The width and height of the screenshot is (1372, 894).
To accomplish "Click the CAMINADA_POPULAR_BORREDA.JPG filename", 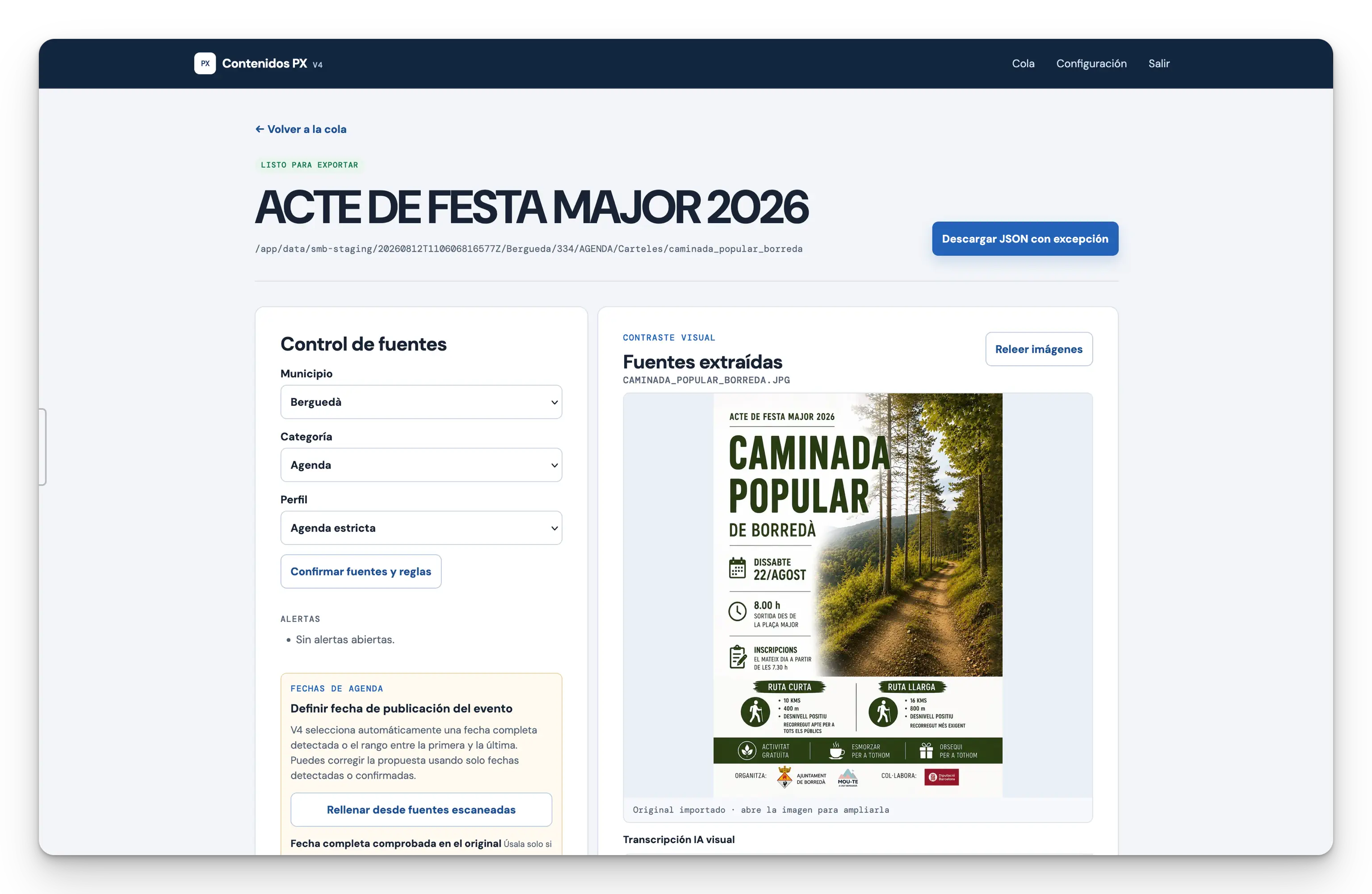I will pos(706,380).
